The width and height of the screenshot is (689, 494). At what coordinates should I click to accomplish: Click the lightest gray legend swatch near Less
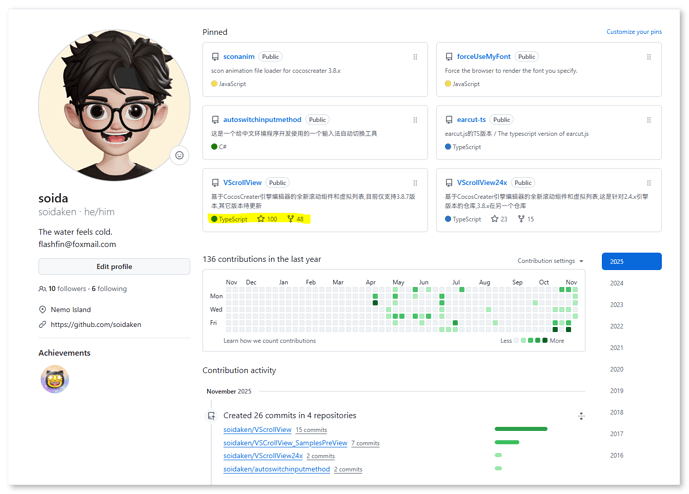(x=517, y=340)
